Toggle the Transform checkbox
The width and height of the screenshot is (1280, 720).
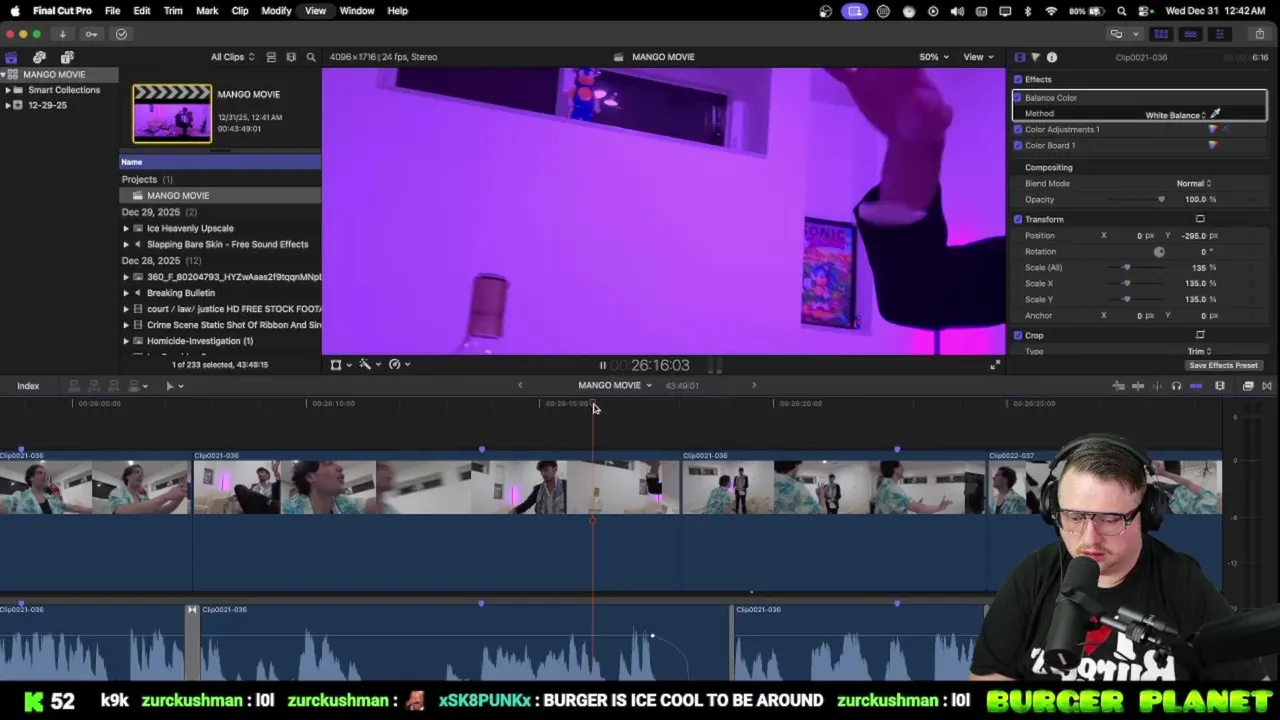(1018, 219)
